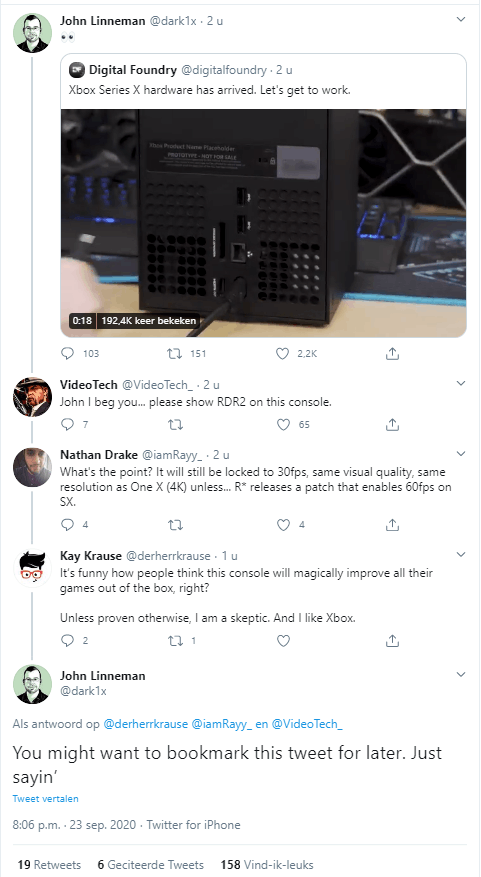Click the 'Tweet vertalen' link
This screenshot has width=481, height=877.
(x=45, y=799)
